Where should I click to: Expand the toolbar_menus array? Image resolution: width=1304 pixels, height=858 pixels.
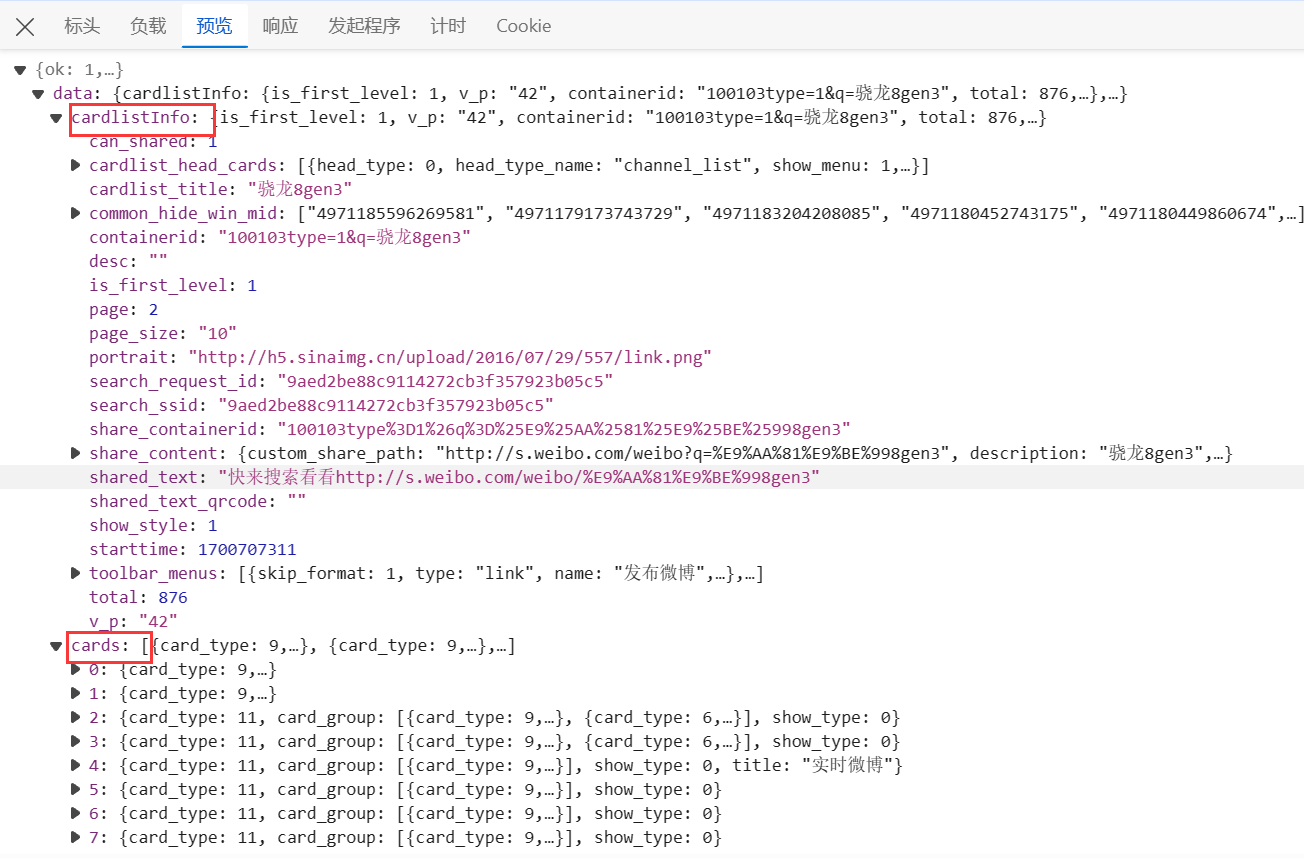(75, 573)
